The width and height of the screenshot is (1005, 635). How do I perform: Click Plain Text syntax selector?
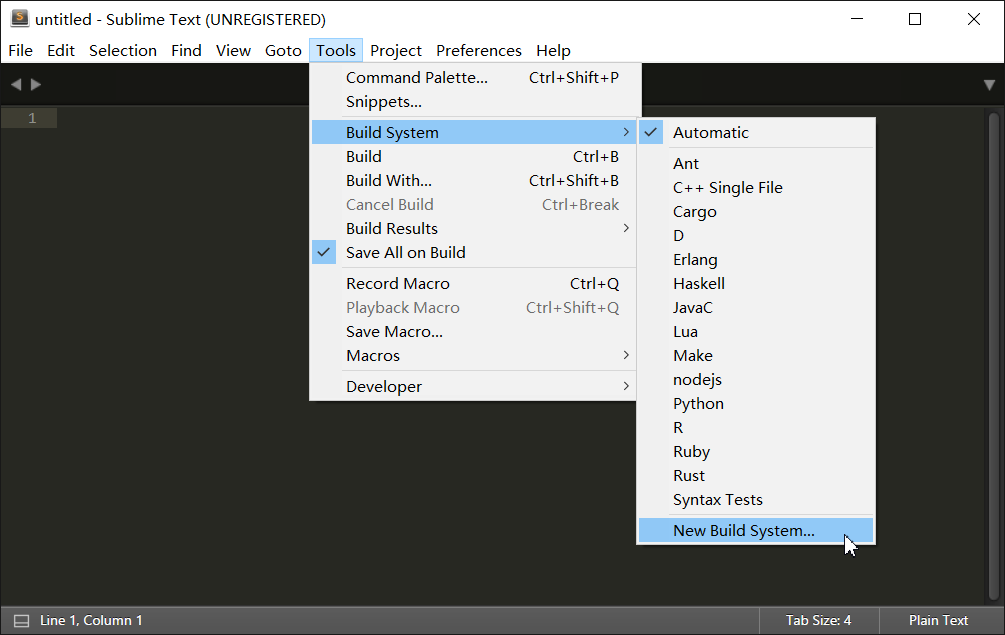pos(938,620)
